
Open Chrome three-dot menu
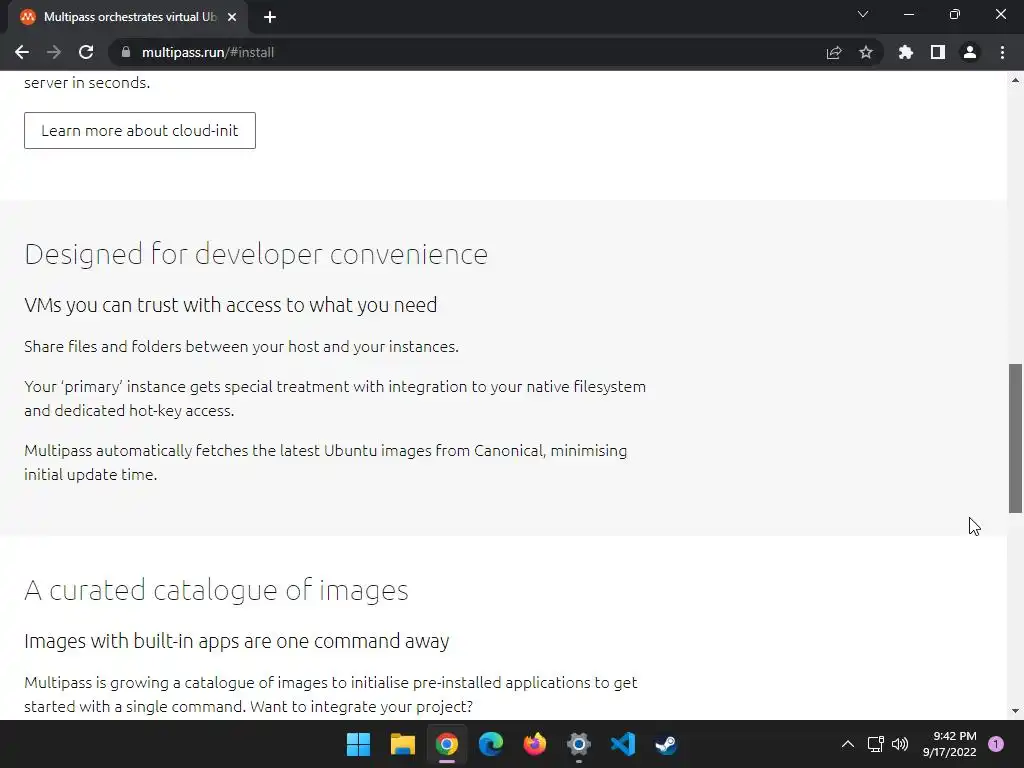pos(1002,52)
